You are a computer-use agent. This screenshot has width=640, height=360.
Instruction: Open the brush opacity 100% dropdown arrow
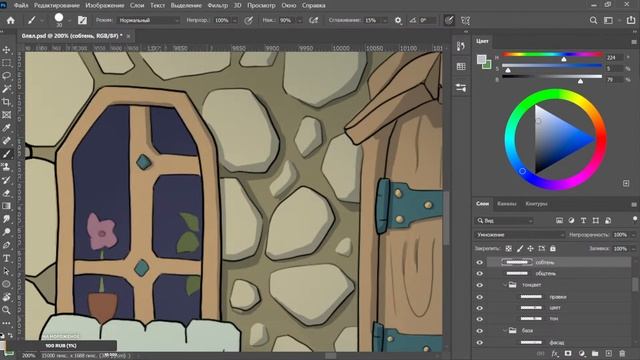(235, 20)
